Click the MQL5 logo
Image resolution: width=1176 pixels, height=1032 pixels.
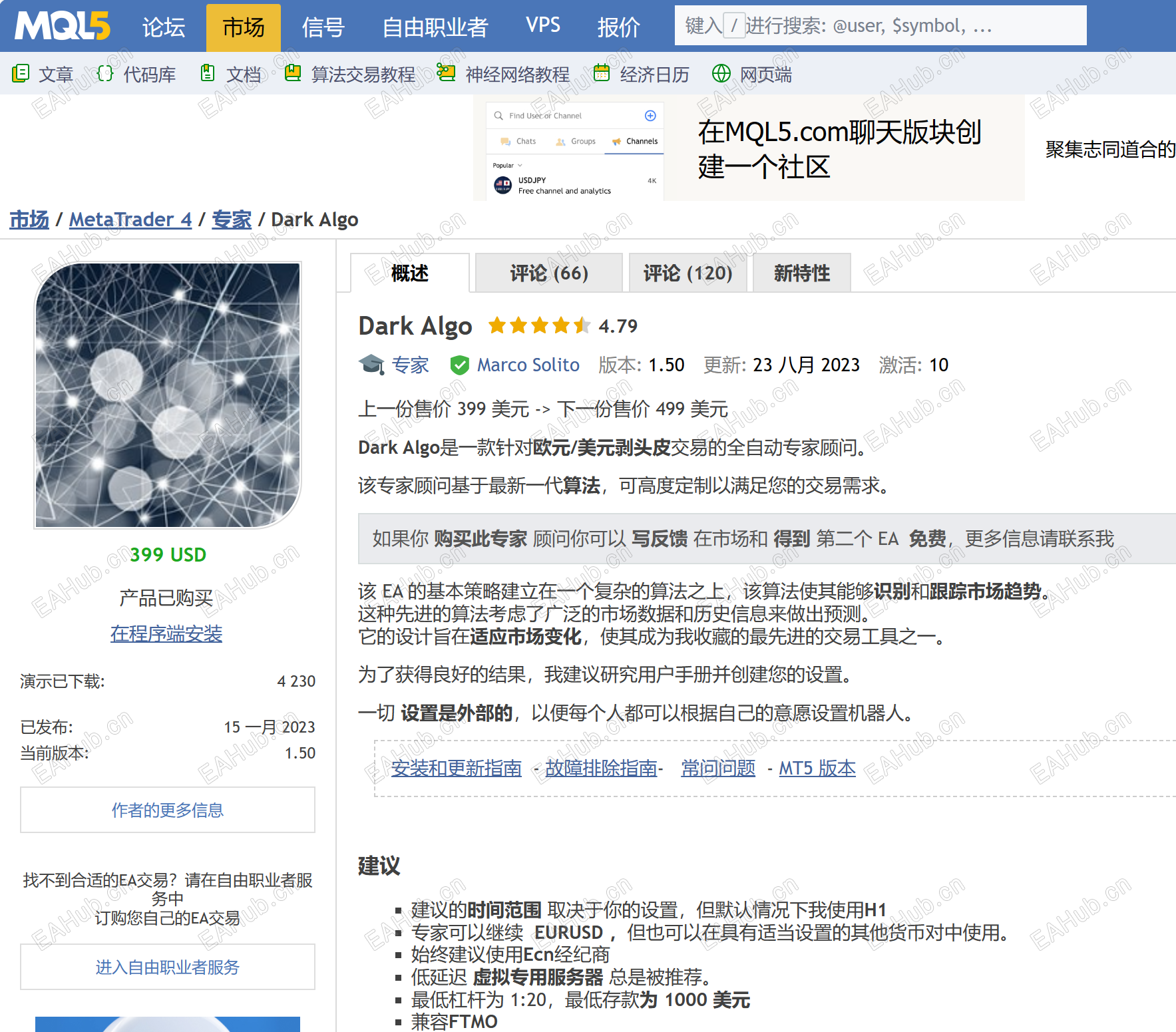(x=63, y=27)
